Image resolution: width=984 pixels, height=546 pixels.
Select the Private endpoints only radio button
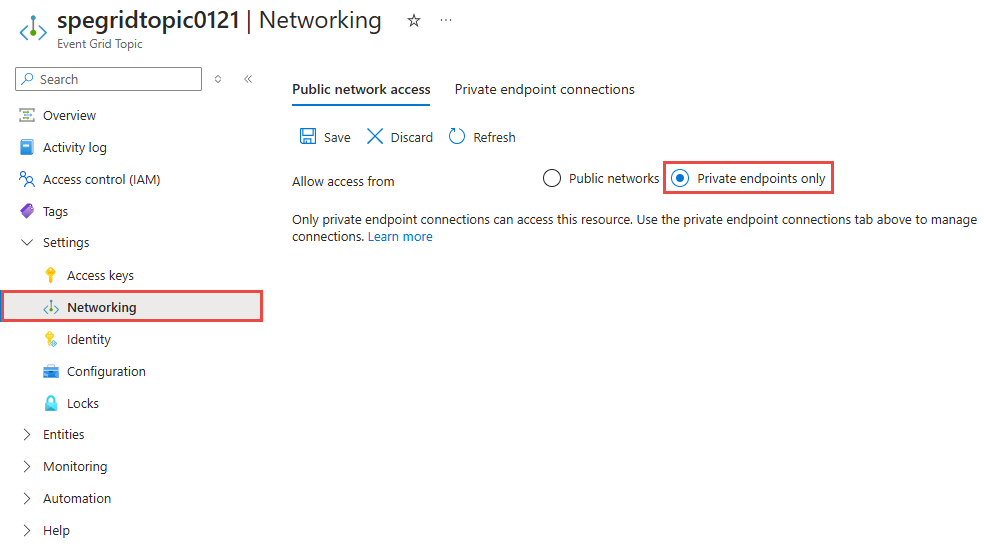(x=680, y=179)
